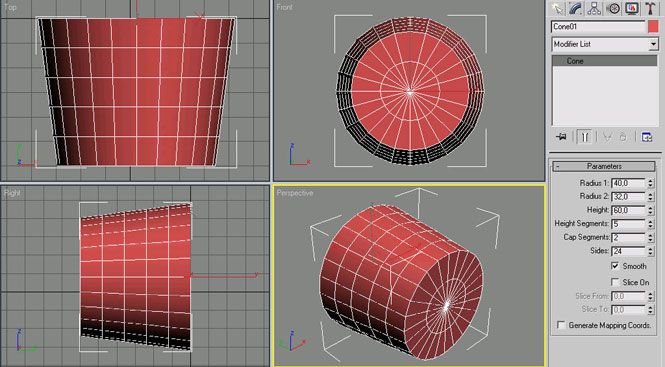Open the Display panel tab
The height and width of the screenshot is (367, 665).
tap(631, 8)
